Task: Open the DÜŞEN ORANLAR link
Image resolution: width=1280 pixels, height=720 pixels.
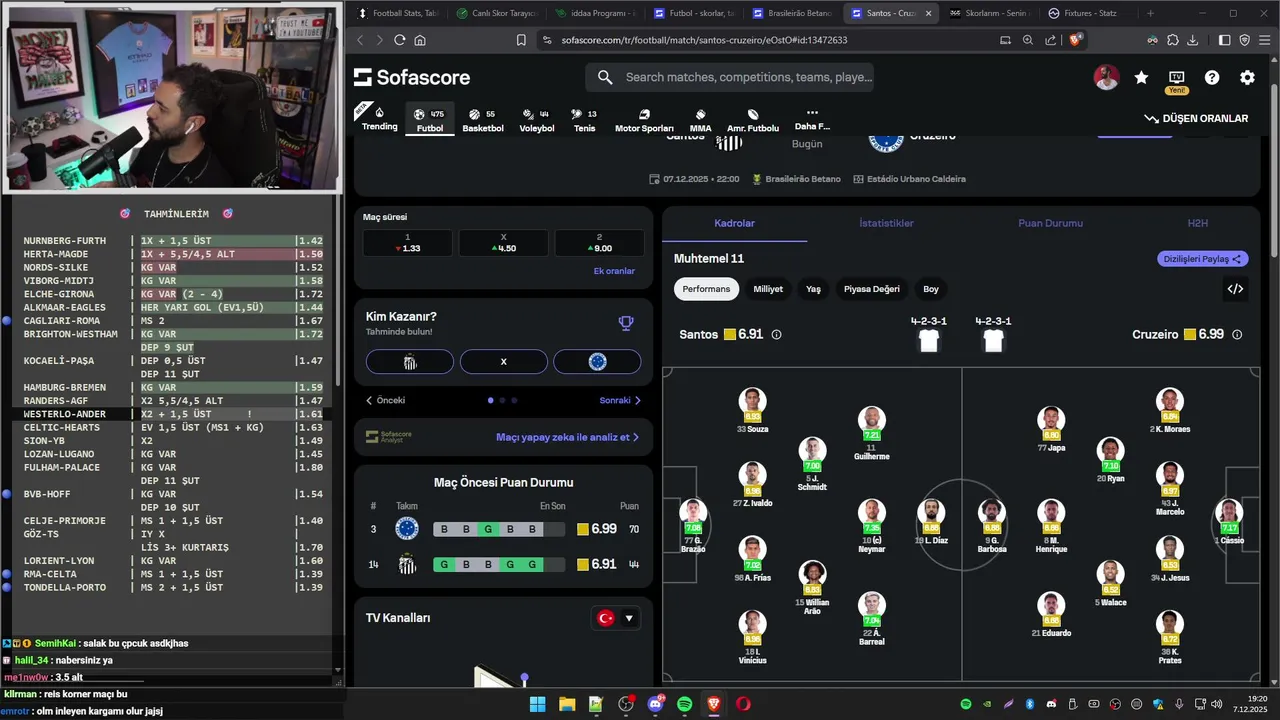Action: pyautogui.click(x=1196, y=118)
